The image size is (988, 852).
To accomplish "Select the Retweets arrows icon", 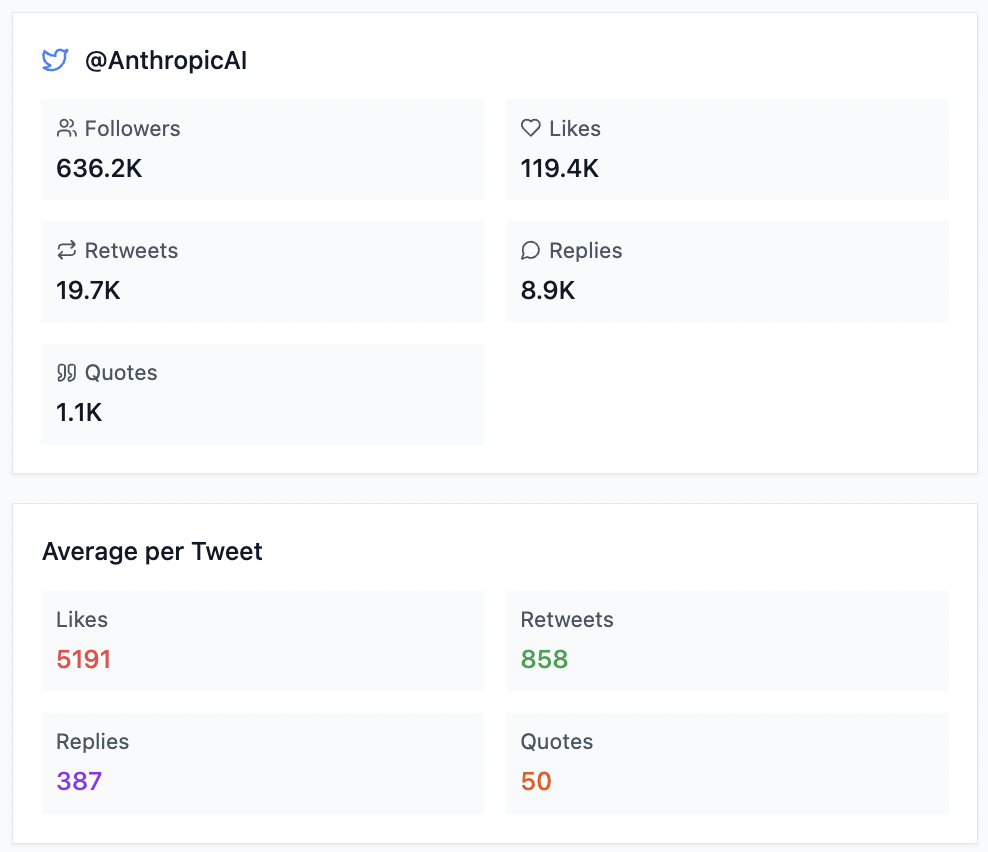I will pyautogui.click(x=67, y=249).
